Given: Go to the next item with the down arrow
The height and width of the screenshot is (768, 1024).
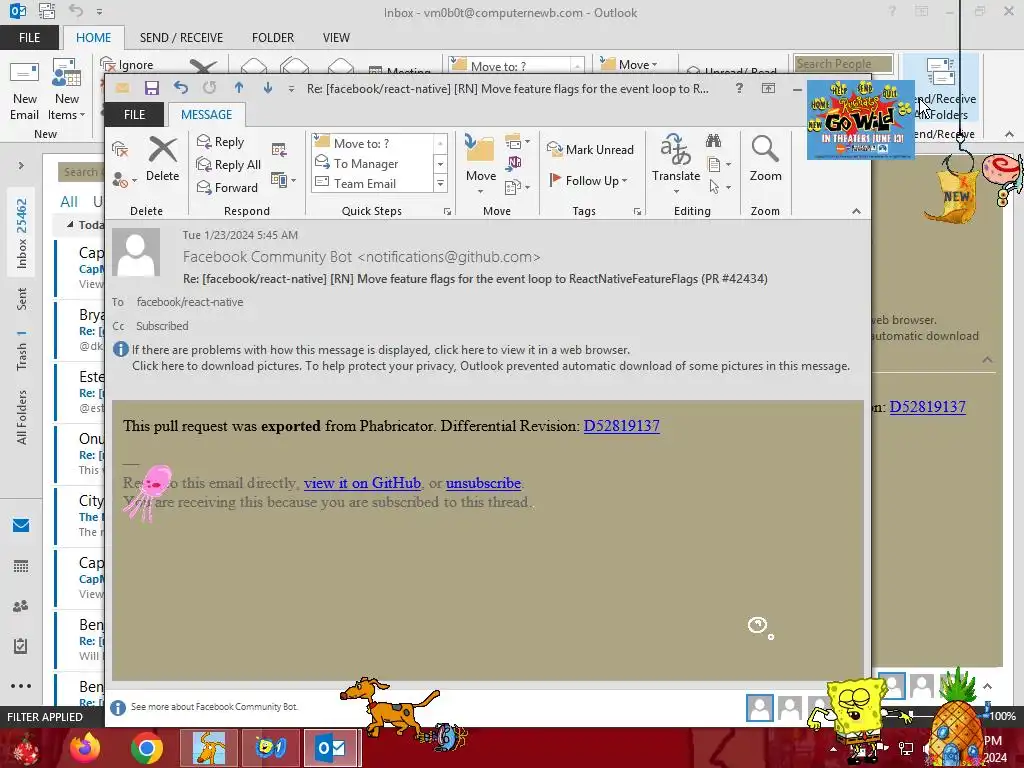Looking at the screenshot, I should pos(268,88).
